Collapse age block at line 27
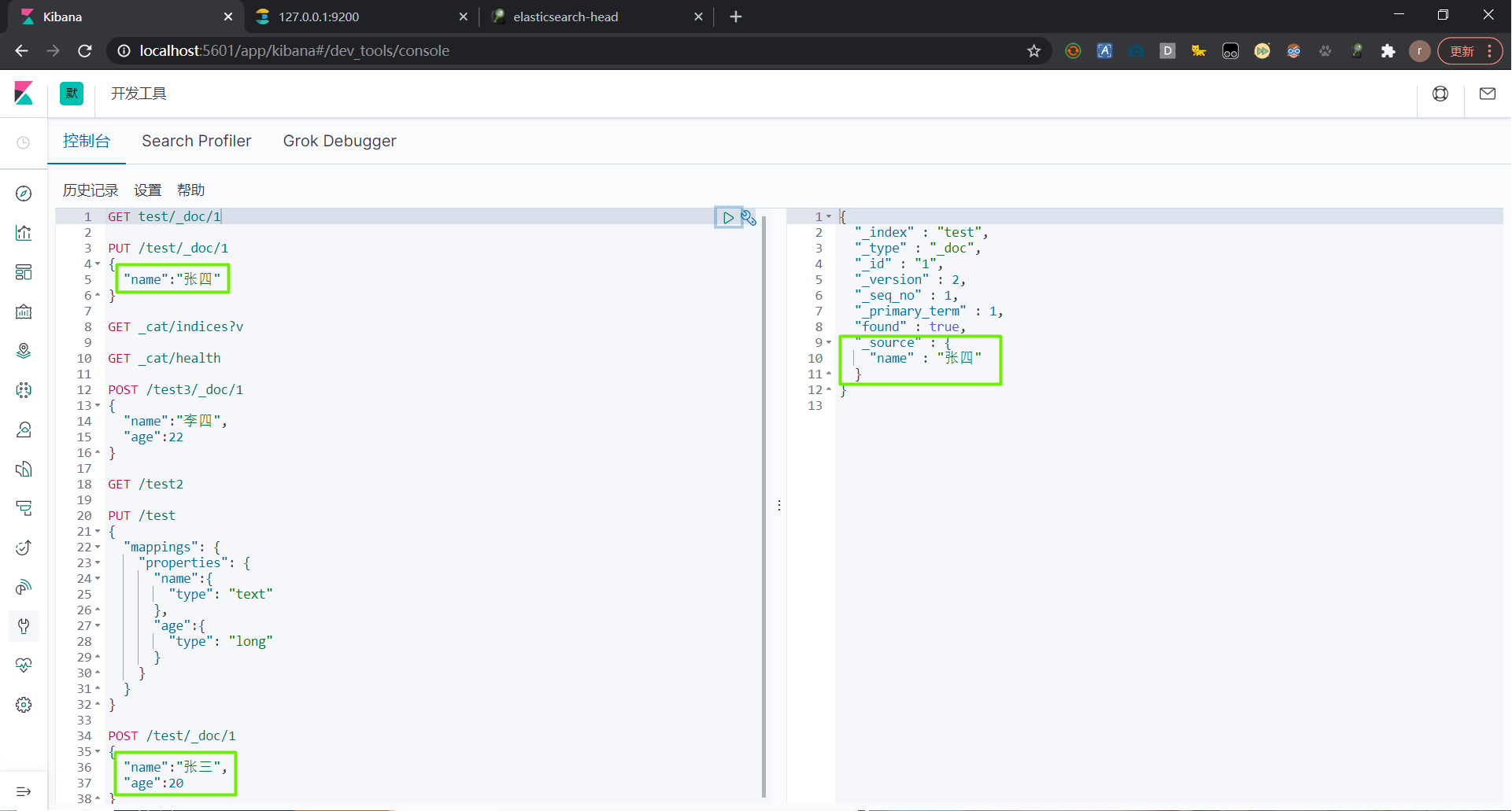Image resolution: width=1512 pixels, height=811 pixels. point(98,625)
